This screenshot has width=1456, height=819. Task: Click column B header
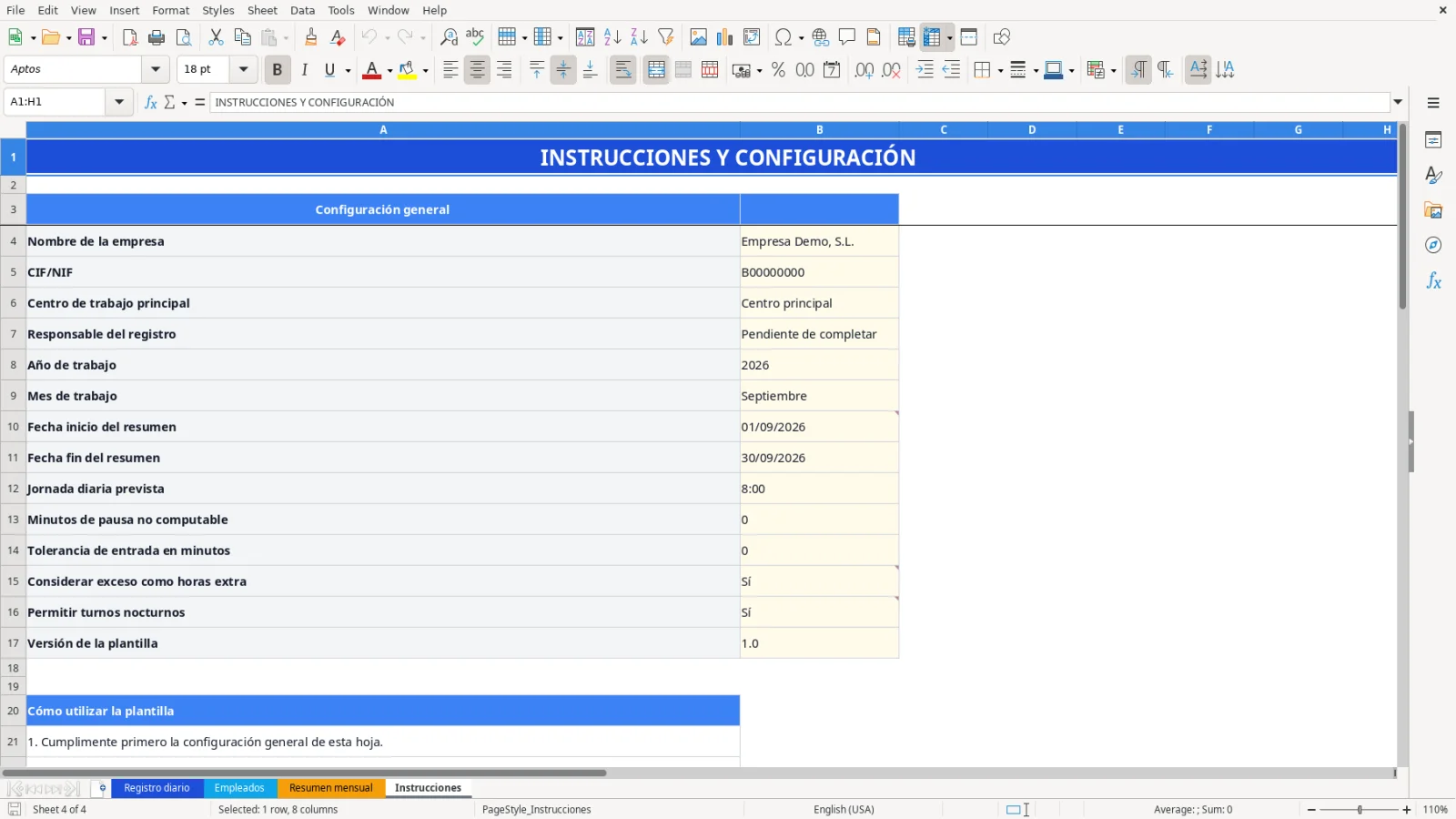(819, 130)
